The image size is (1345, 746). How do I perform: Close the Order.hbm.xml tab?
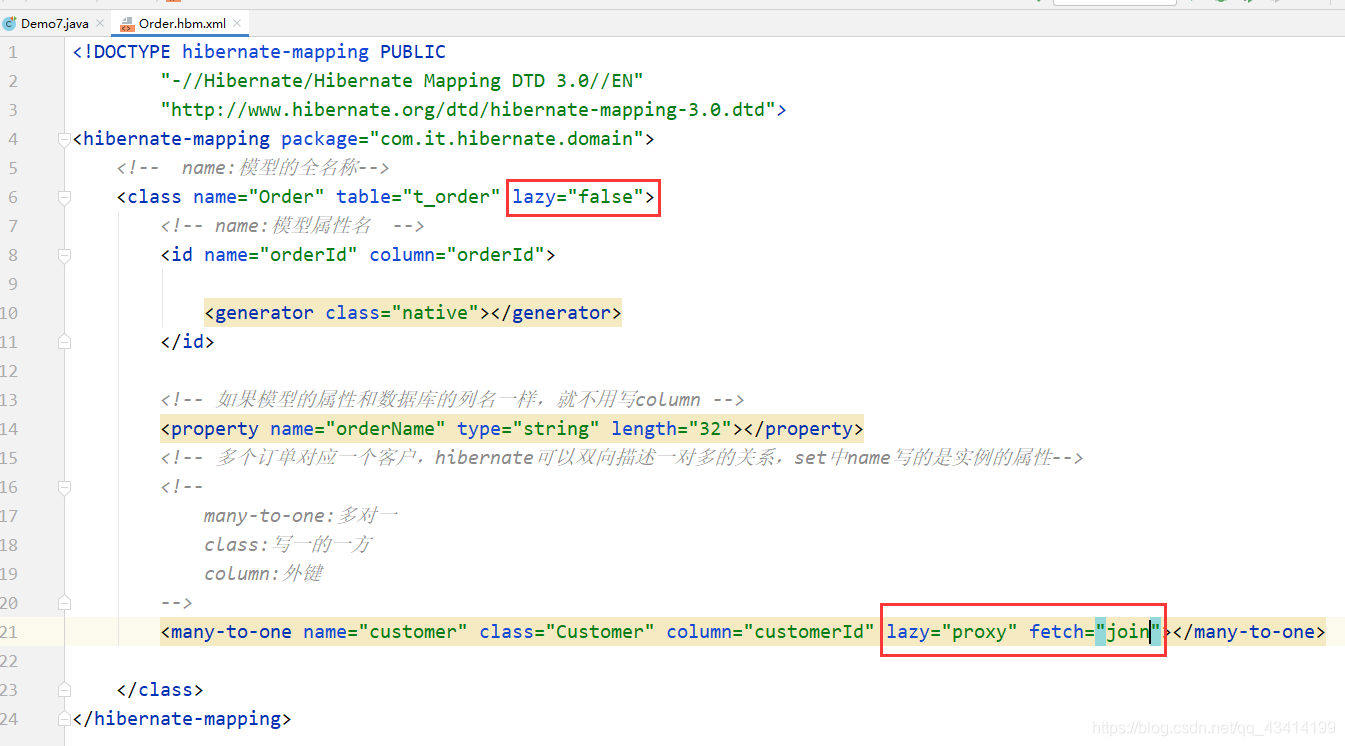pos(238,23)
